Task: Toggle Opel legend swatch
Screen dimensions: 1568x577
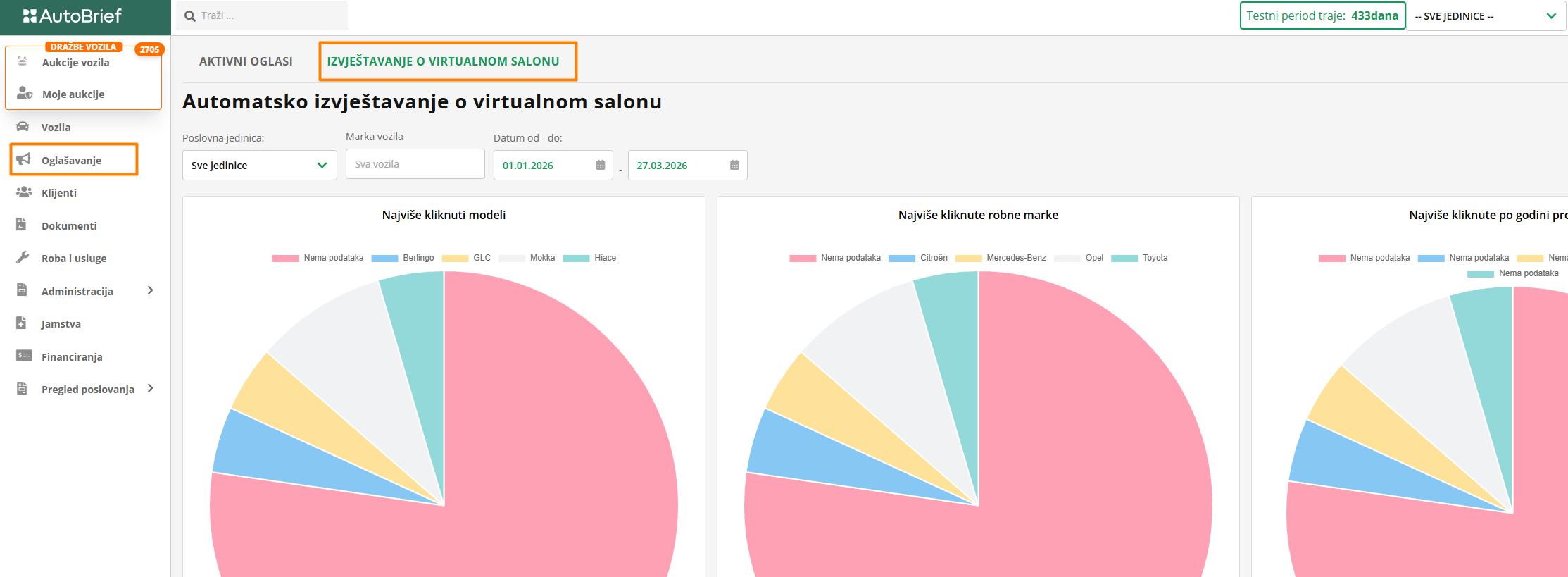Action: [x=1067, y=258]
